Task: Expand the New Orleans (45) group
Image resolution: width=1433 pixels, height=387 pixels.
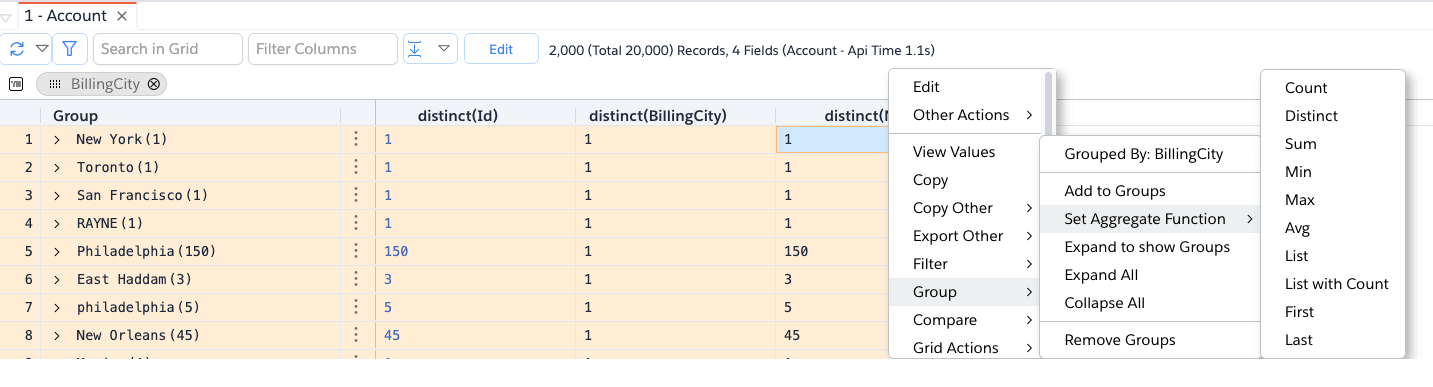Action: (x=57, y=336)
